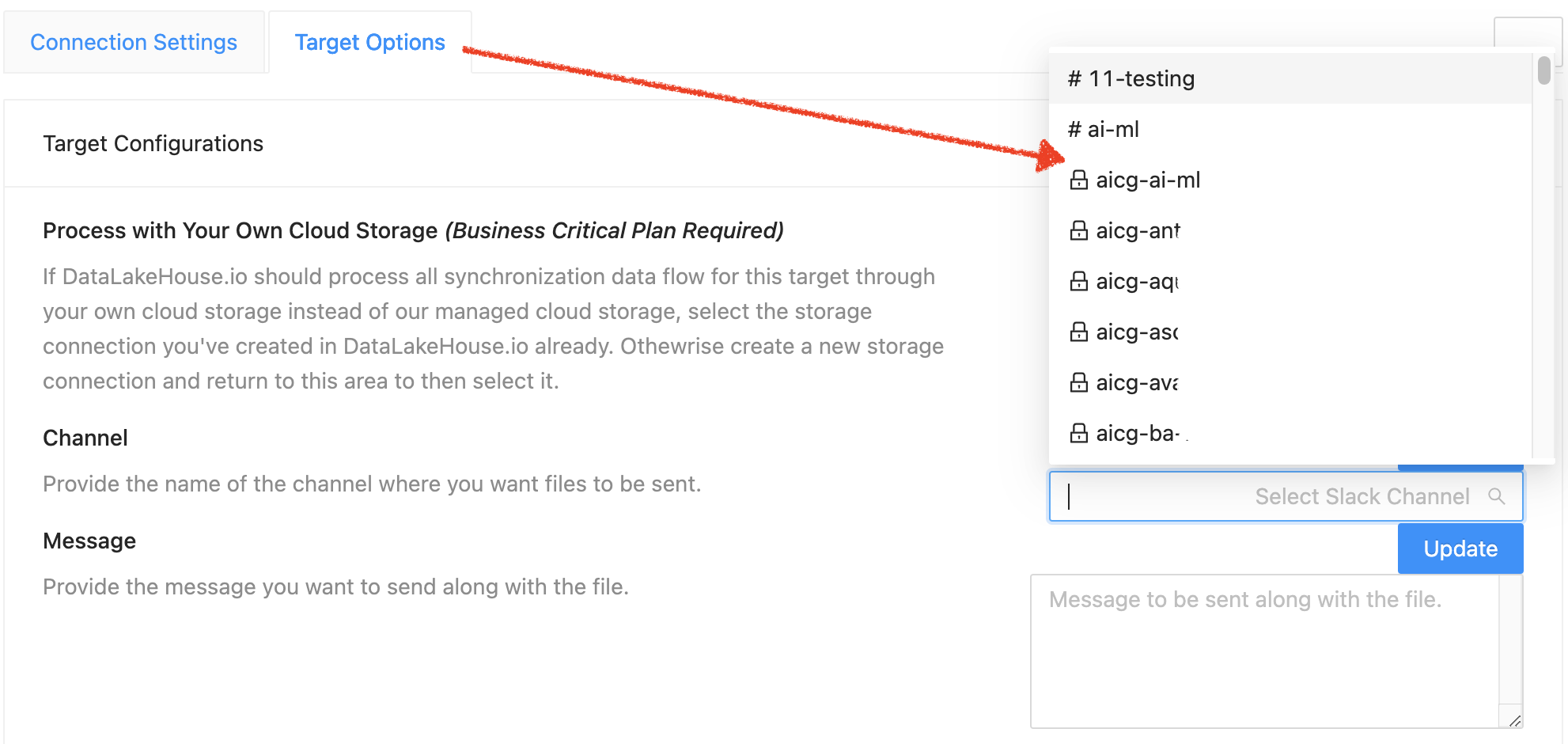Click the Channel field label
Screen dimensions: 1568x744
(x=85, y=438)
